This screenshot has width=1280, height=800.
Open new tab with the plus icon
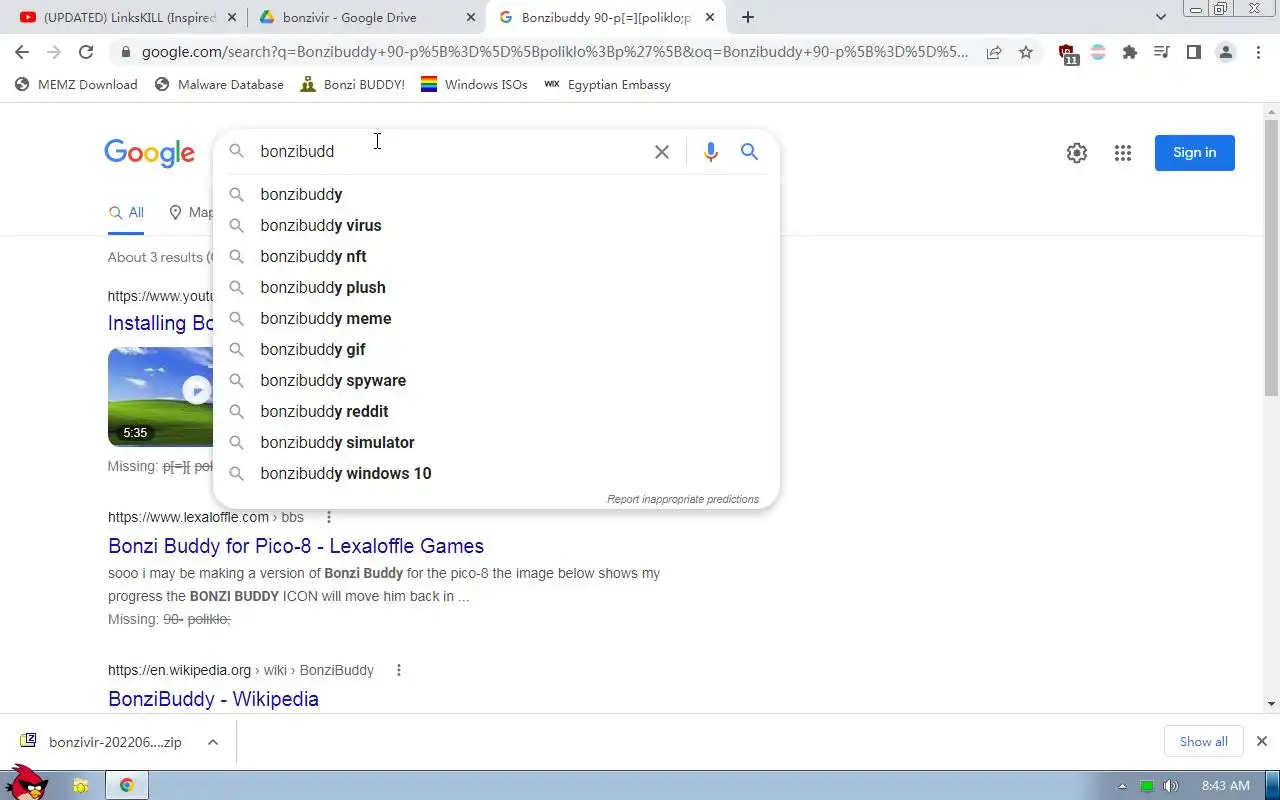click(x=748, y=17)
